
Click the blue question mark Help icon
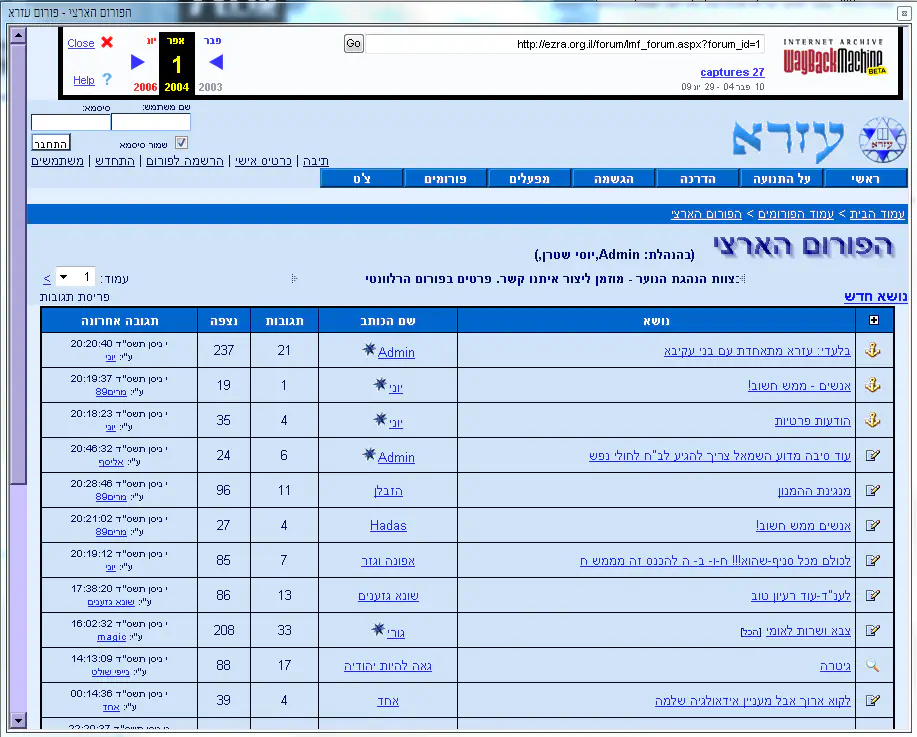[107, 80]
